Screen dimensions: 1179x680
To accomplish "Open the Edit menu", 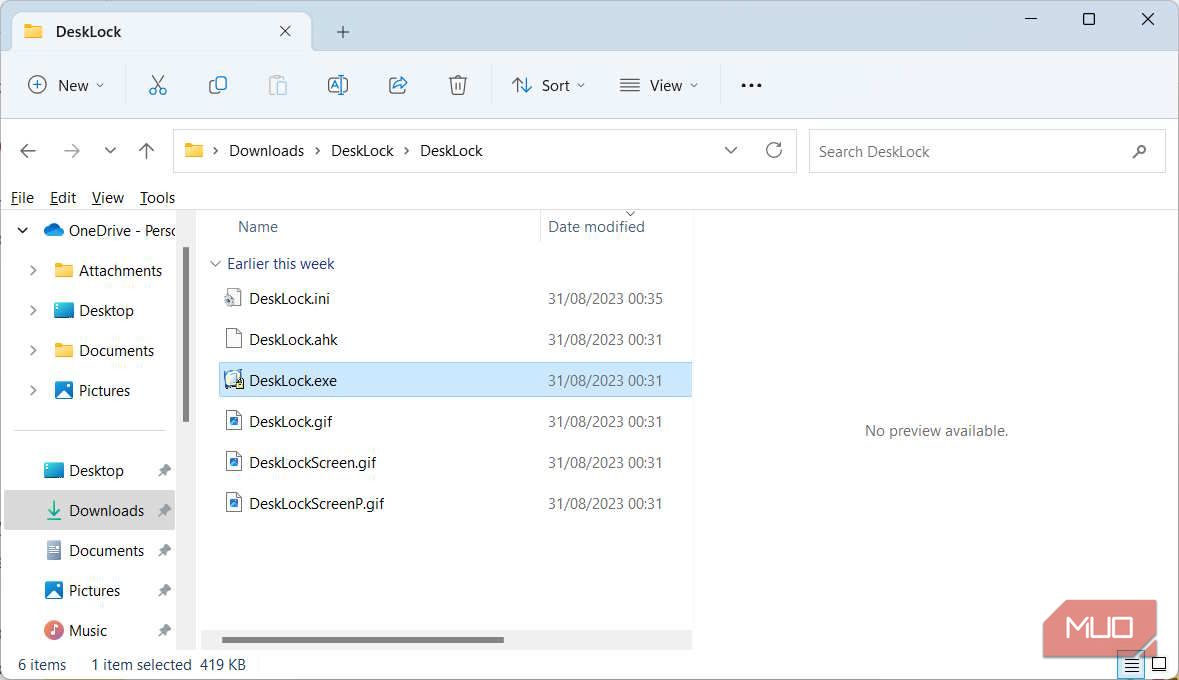I will [x=62, y=197].
